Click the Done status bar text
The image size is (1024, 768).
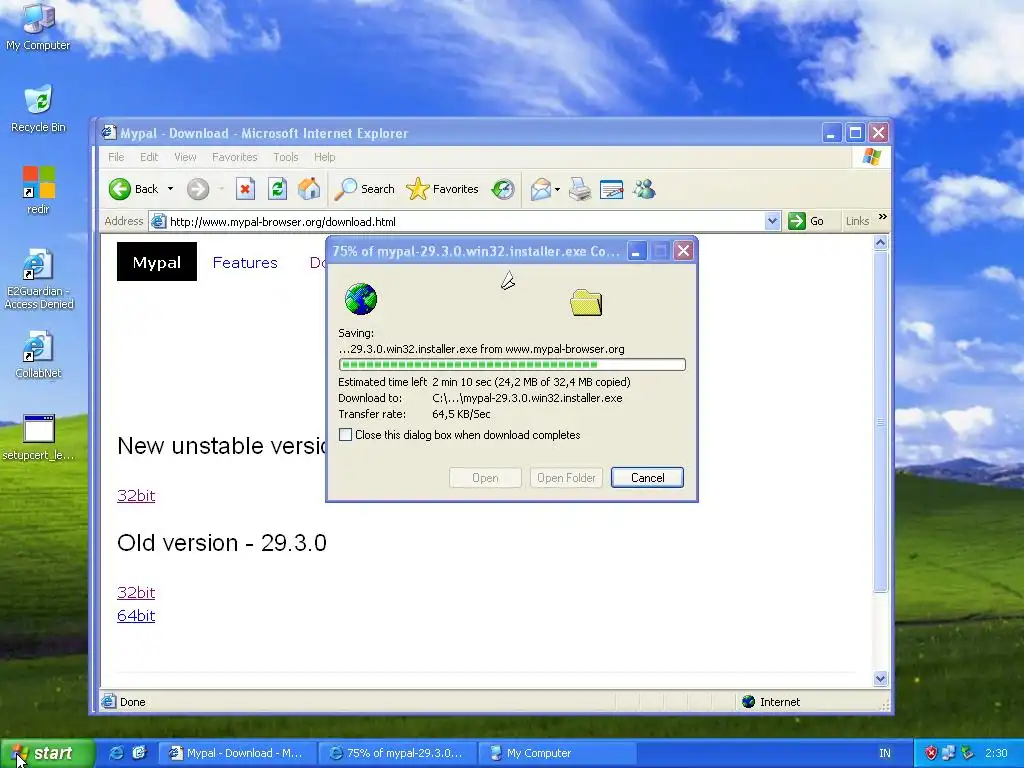pos(133,702)
